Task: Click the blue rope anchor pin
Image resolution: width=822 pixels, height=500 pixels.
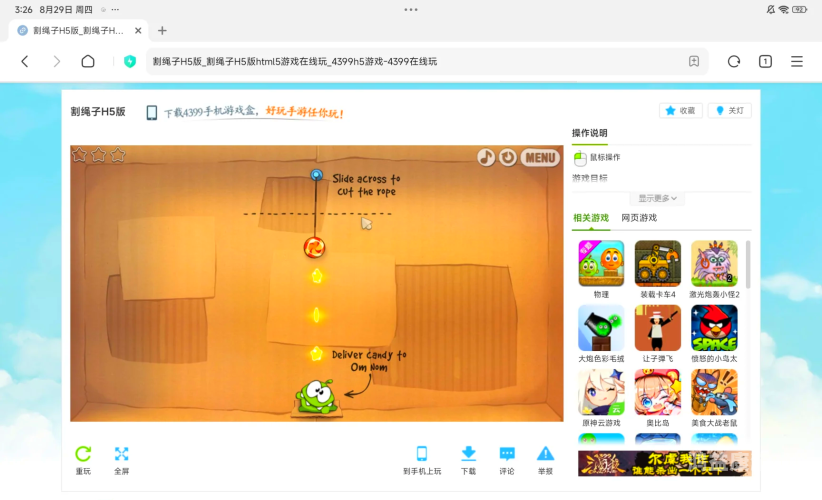Action: click(x=316, y=175)
